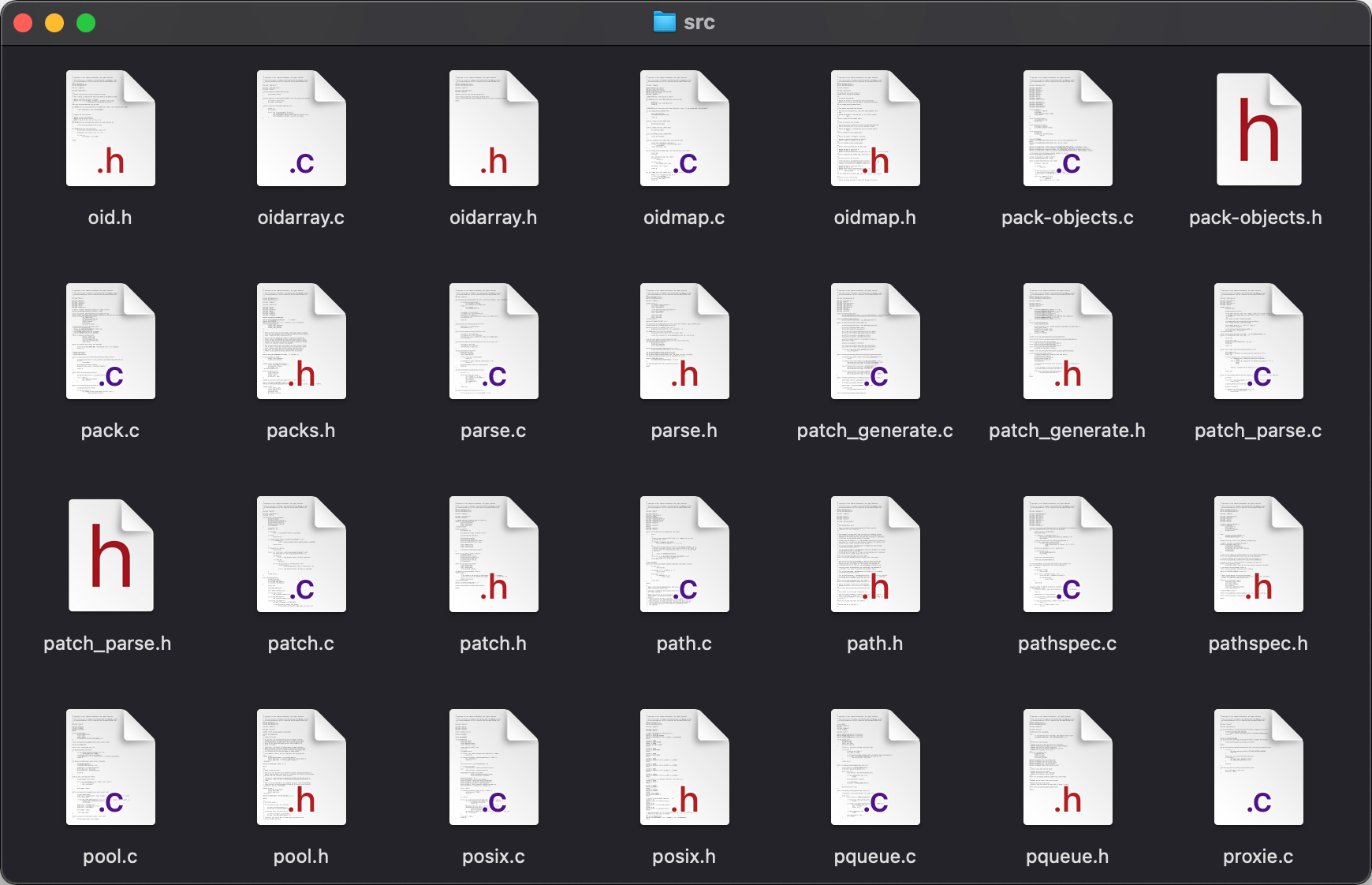Viewport: 1372px width, 885px height.
Task: Click the "packs.h" file name label
Action: (x=301, y=431)
